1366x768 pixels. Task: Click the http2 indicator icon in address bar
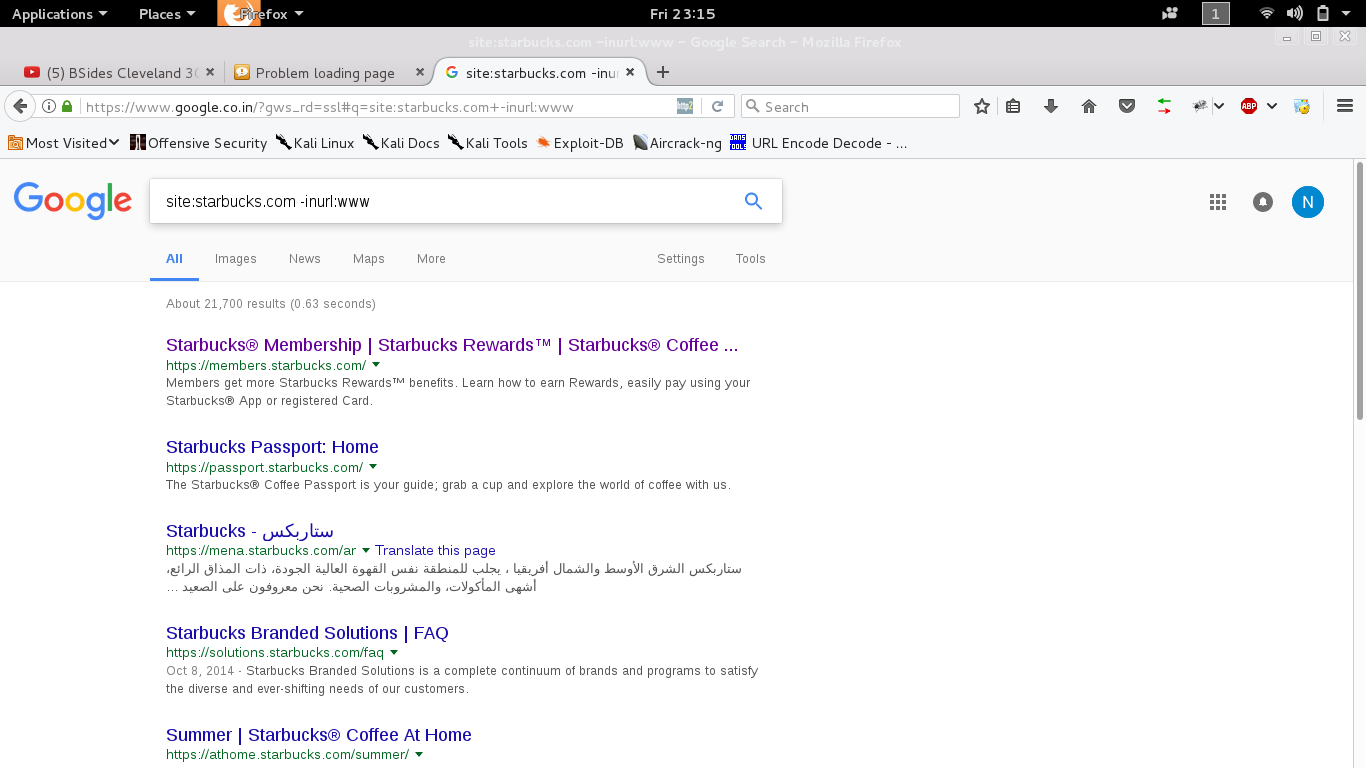tap(685, 106)
